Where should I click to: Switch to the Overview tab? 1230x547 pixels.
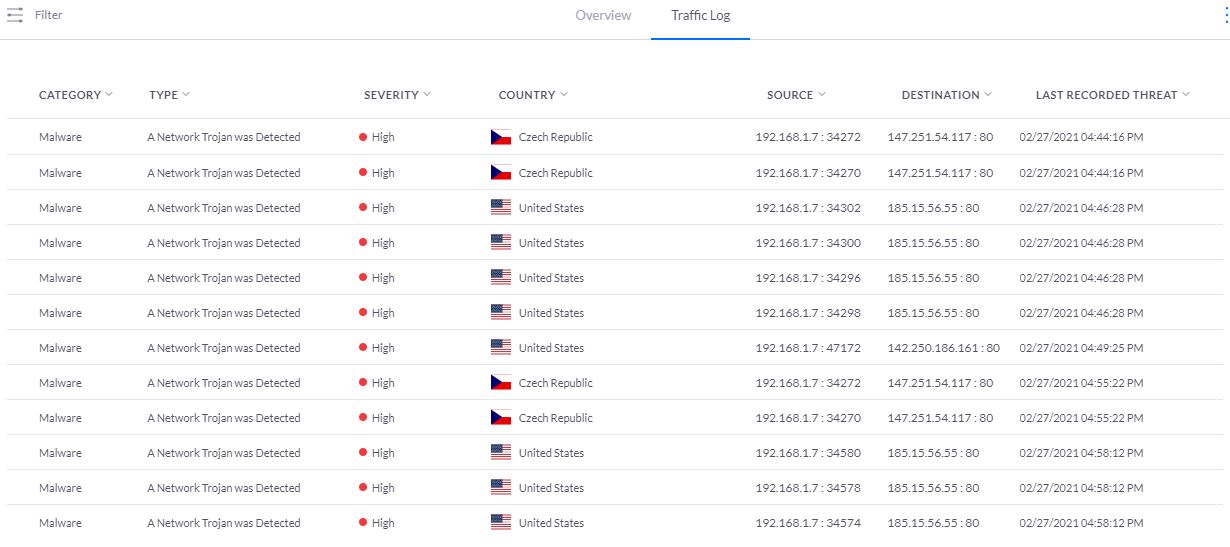603,16
